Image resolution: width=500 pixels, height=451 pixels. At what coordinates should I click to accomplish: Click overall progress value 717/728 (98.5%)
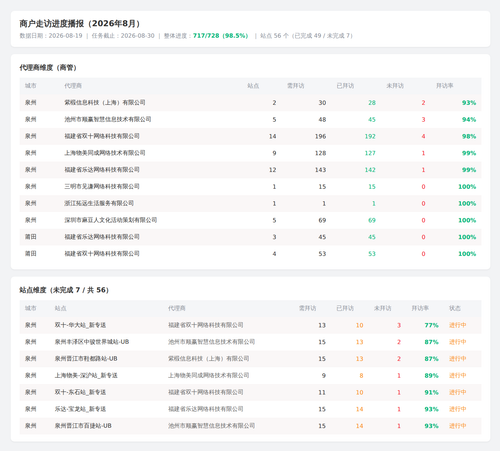(220, 36)
